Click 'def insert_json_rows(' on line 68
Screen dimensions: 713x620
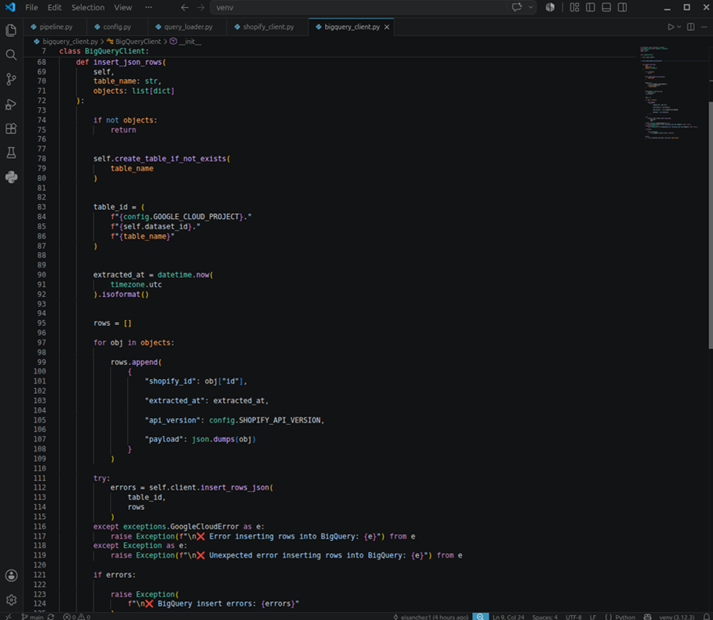[x=121, y=62]
